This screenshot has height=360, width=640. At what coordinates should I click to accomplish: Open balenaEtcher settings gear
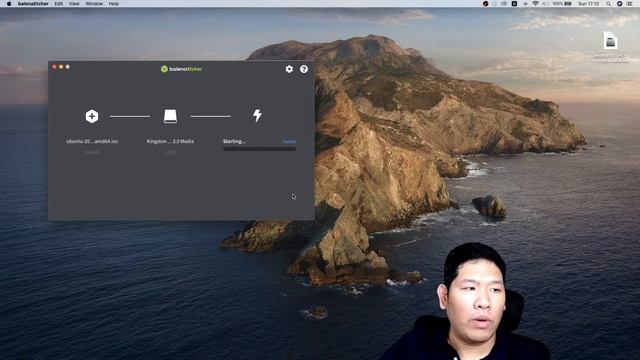click(289, 69)
